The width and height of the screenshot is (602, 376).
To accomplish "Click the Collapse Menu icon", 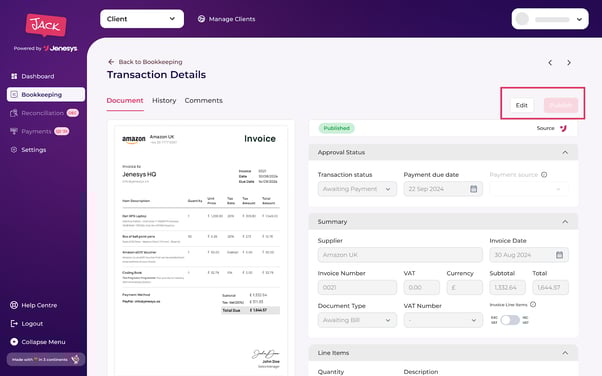I will click(x=14, y=342).
